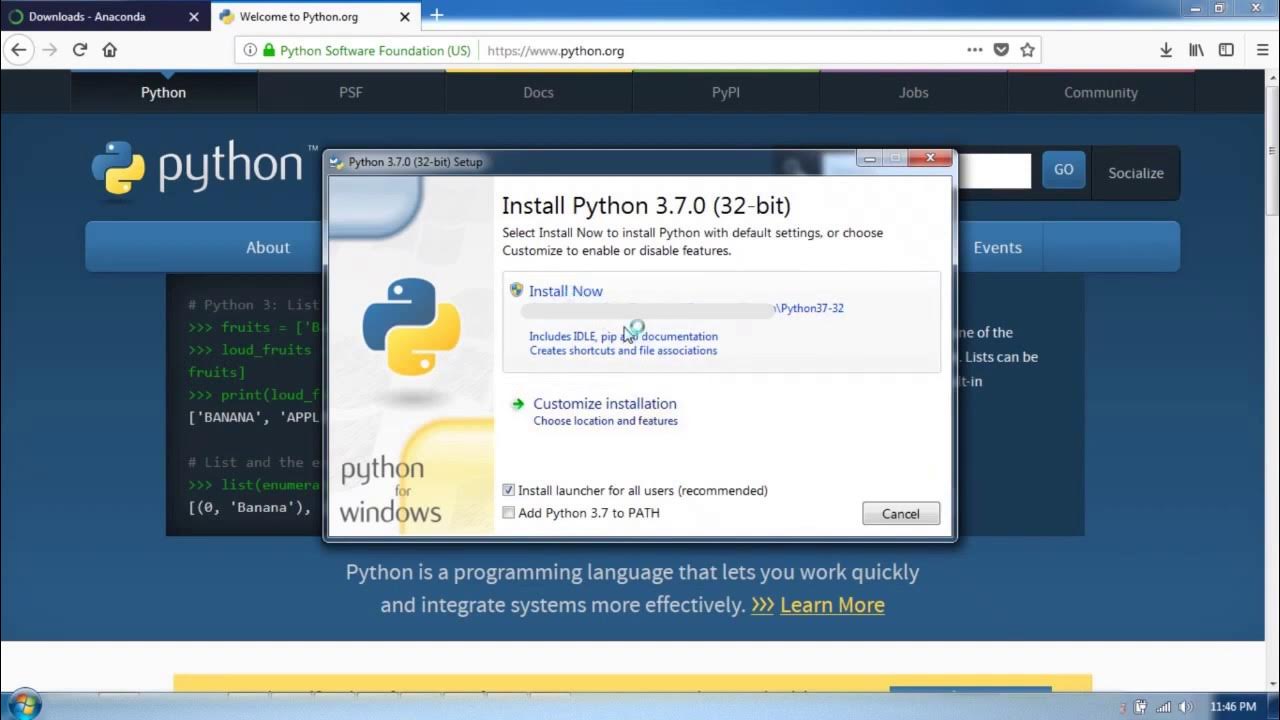Open the Python top navigation item

(163, 92)
